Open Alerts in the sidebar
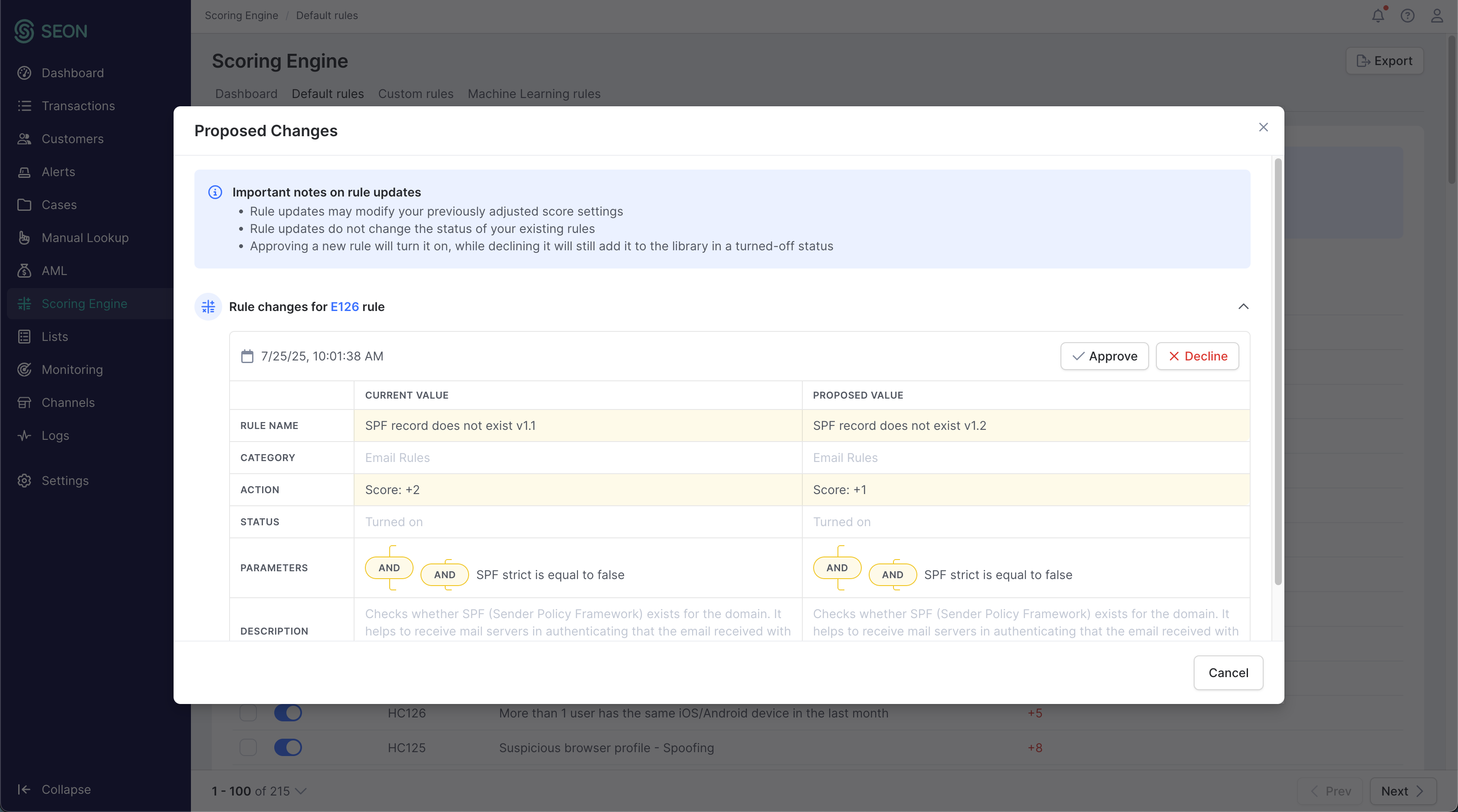This screenshot has width=1458, height=812. pyautogui.click(x=58, y=172)
